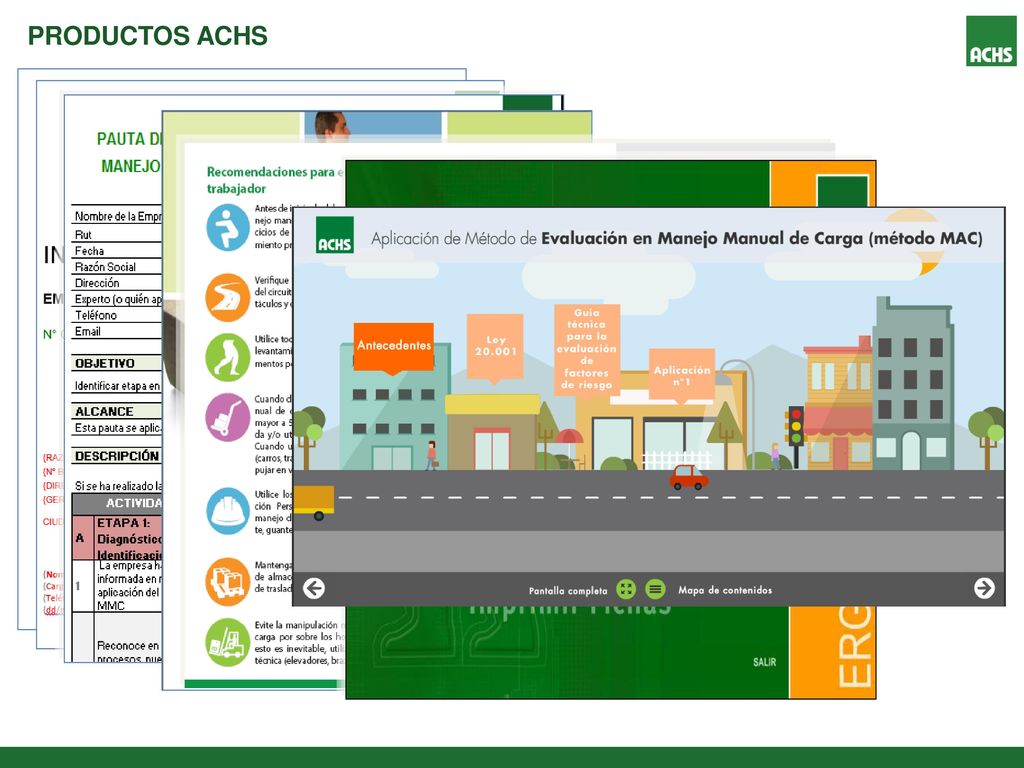This screenshot has height=768, width=1024.
Task: Click the Teléfono row in the form
Action: point(116,315)
